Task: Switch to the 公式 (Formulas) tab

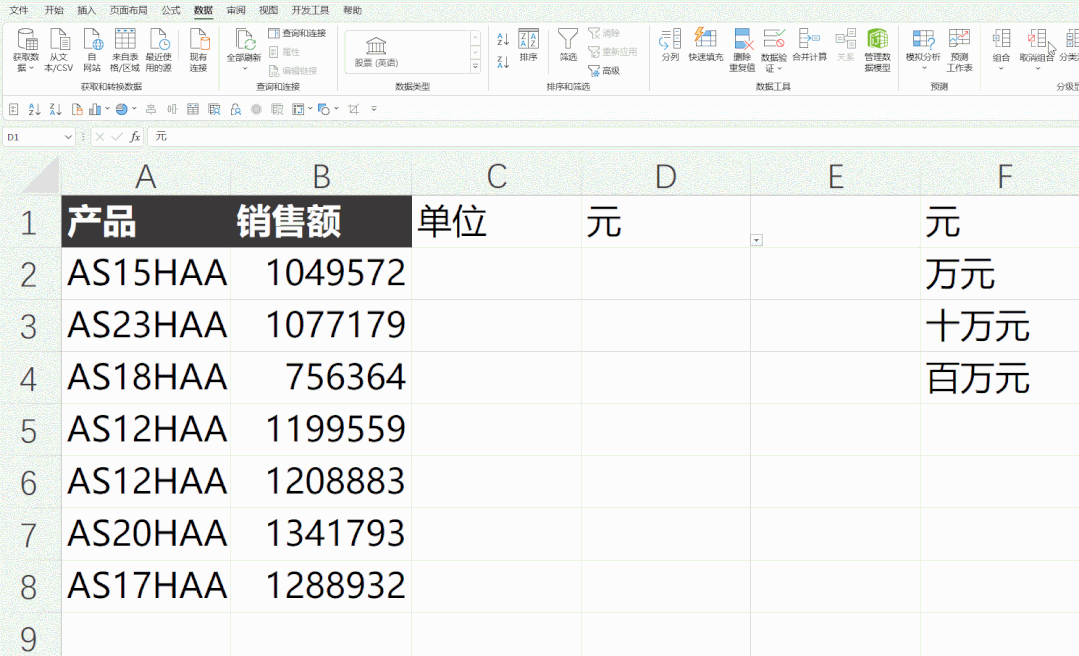Action: [x=171, y=10]
